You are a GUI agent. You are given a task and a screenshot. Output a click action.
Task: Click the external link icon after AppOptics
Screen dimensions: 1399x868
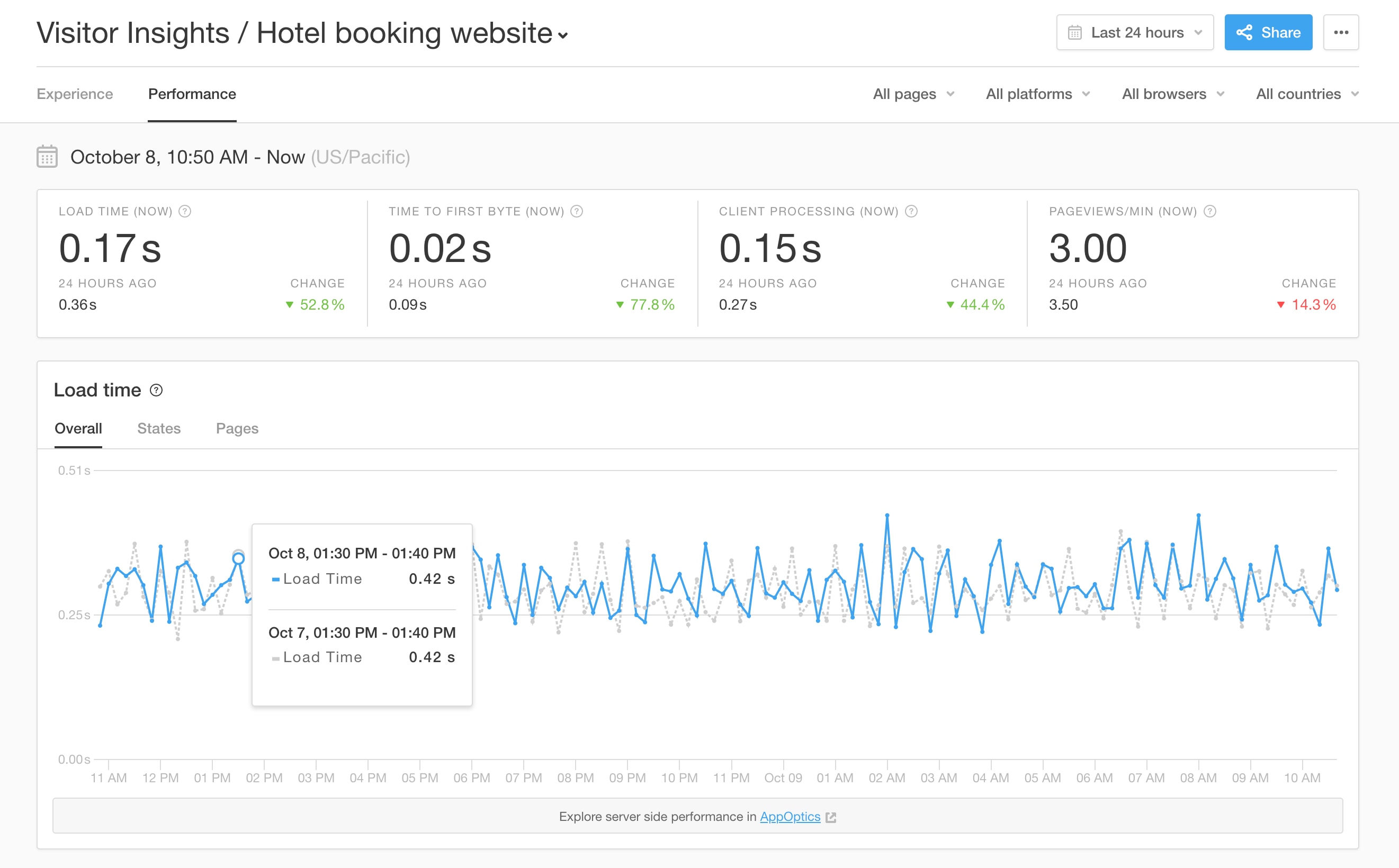coord(831,817)
